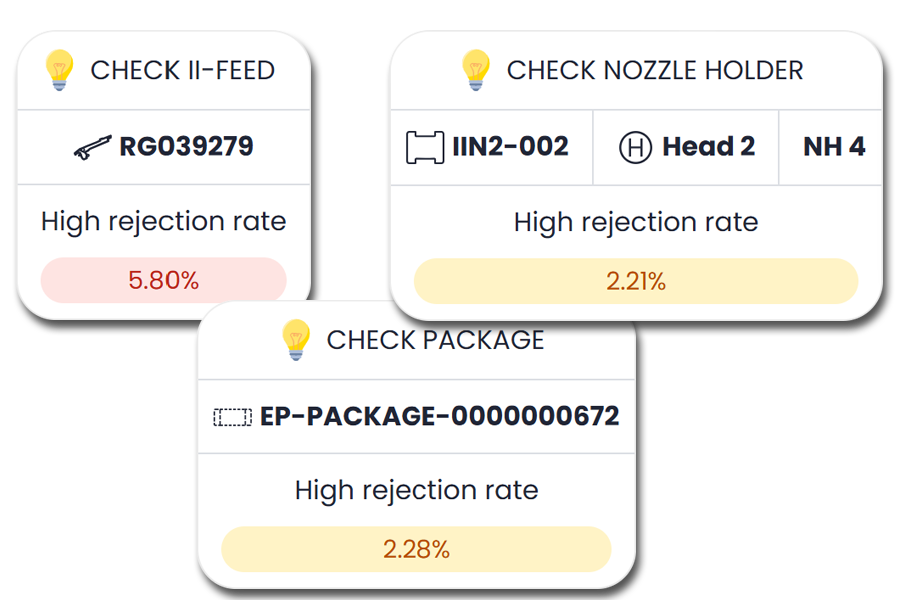The width and height of the screenshot is (900, 600).
Task: Open the CHECK NOZZLE HOLDER card title
Action: click(x=654, y=70)
